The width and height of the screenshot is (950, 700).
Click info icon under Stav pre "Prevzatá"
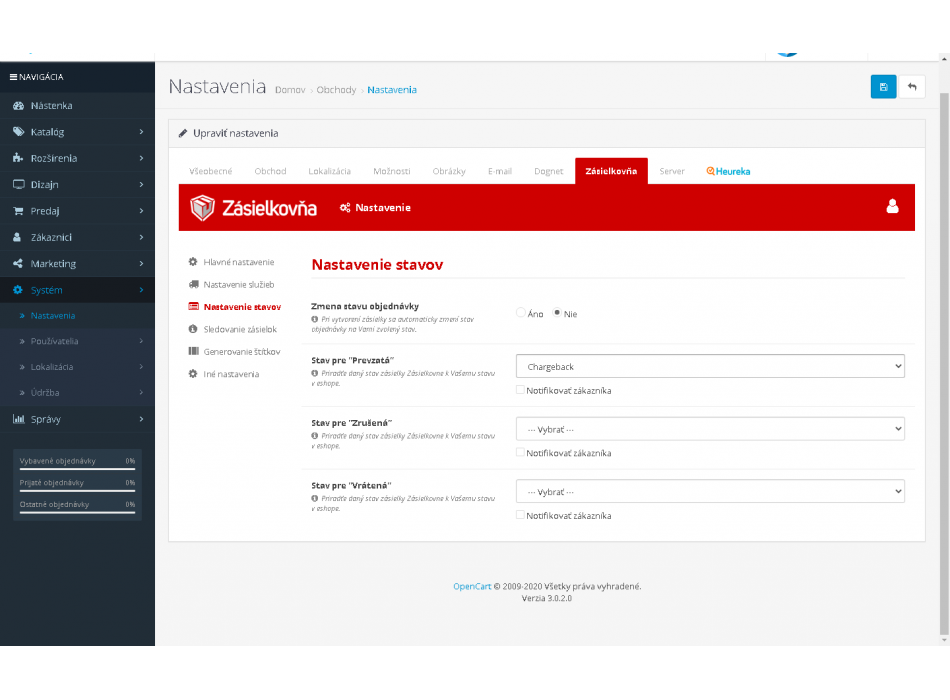coord(315,373)
